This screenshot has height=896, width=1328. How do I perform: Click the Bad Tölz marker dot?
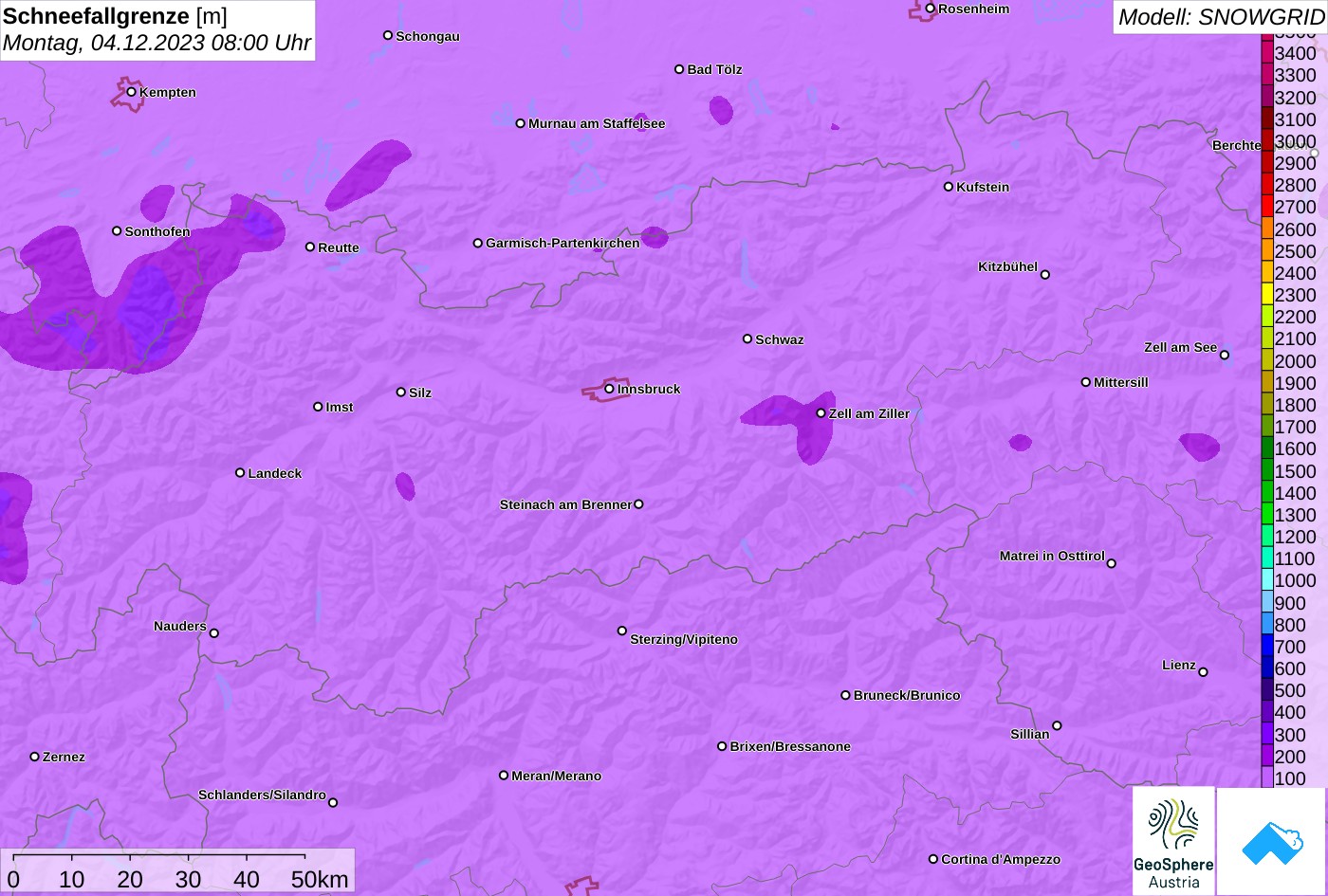coord(679,69)
